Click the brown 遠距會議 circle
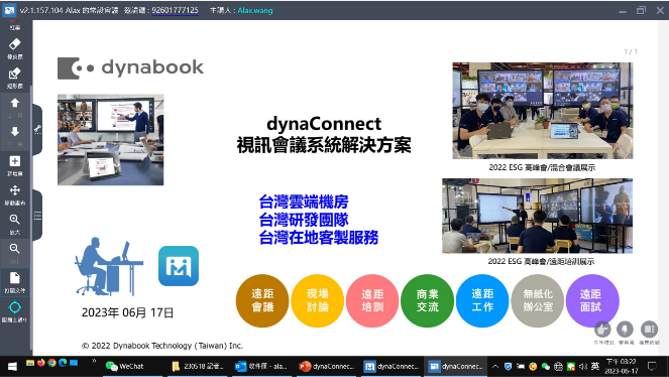This screenshot has height=377, width=669. pos(262,301)
